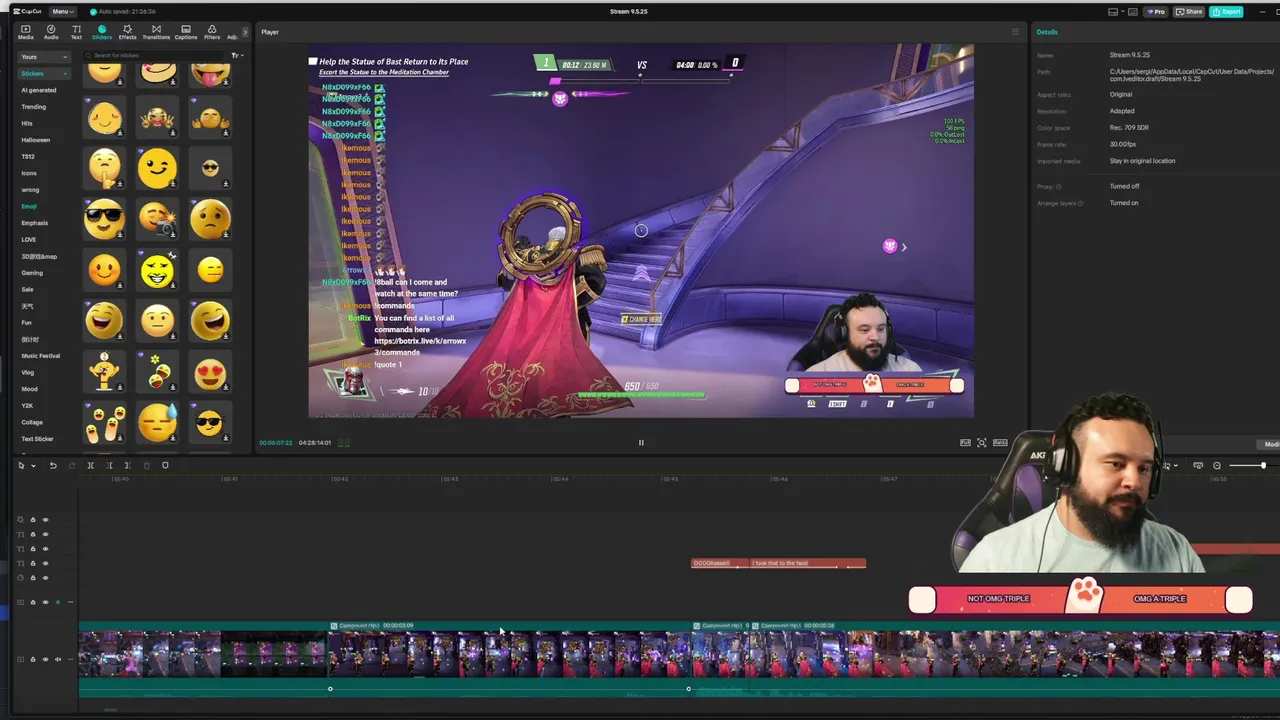1280x720 pixels.
Task: Open the Media panel tab
Action: [x=25, y=32]
